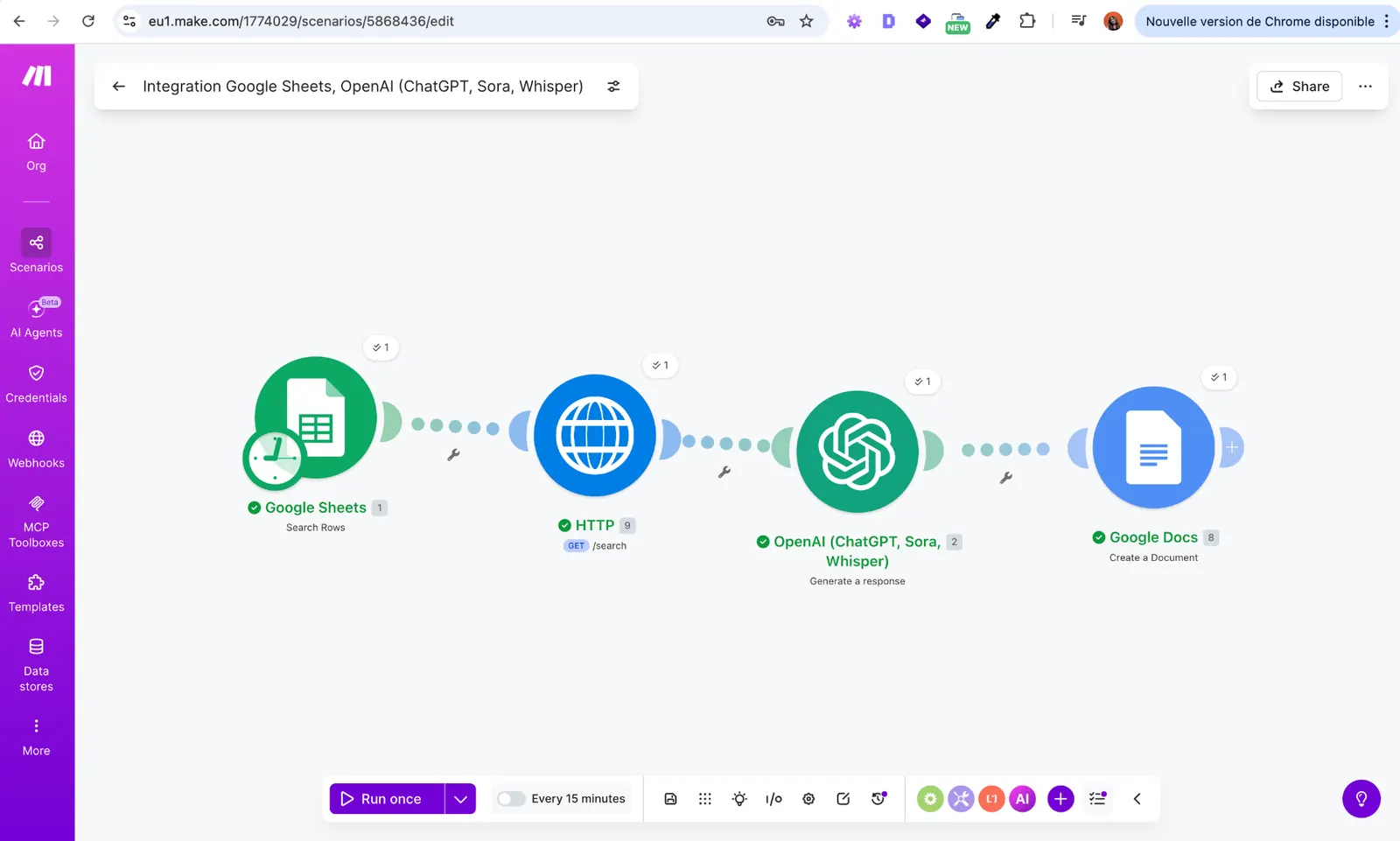Open the Google Docs Create a Document module

[x=1153, y=447]
